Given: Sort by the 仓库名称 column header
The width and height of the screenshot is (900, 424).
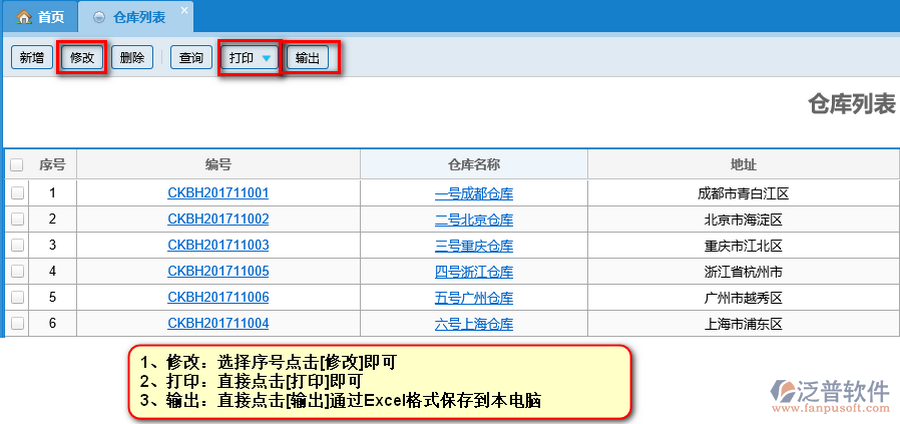Looking at the screenshot, I should tap(474, 165).
